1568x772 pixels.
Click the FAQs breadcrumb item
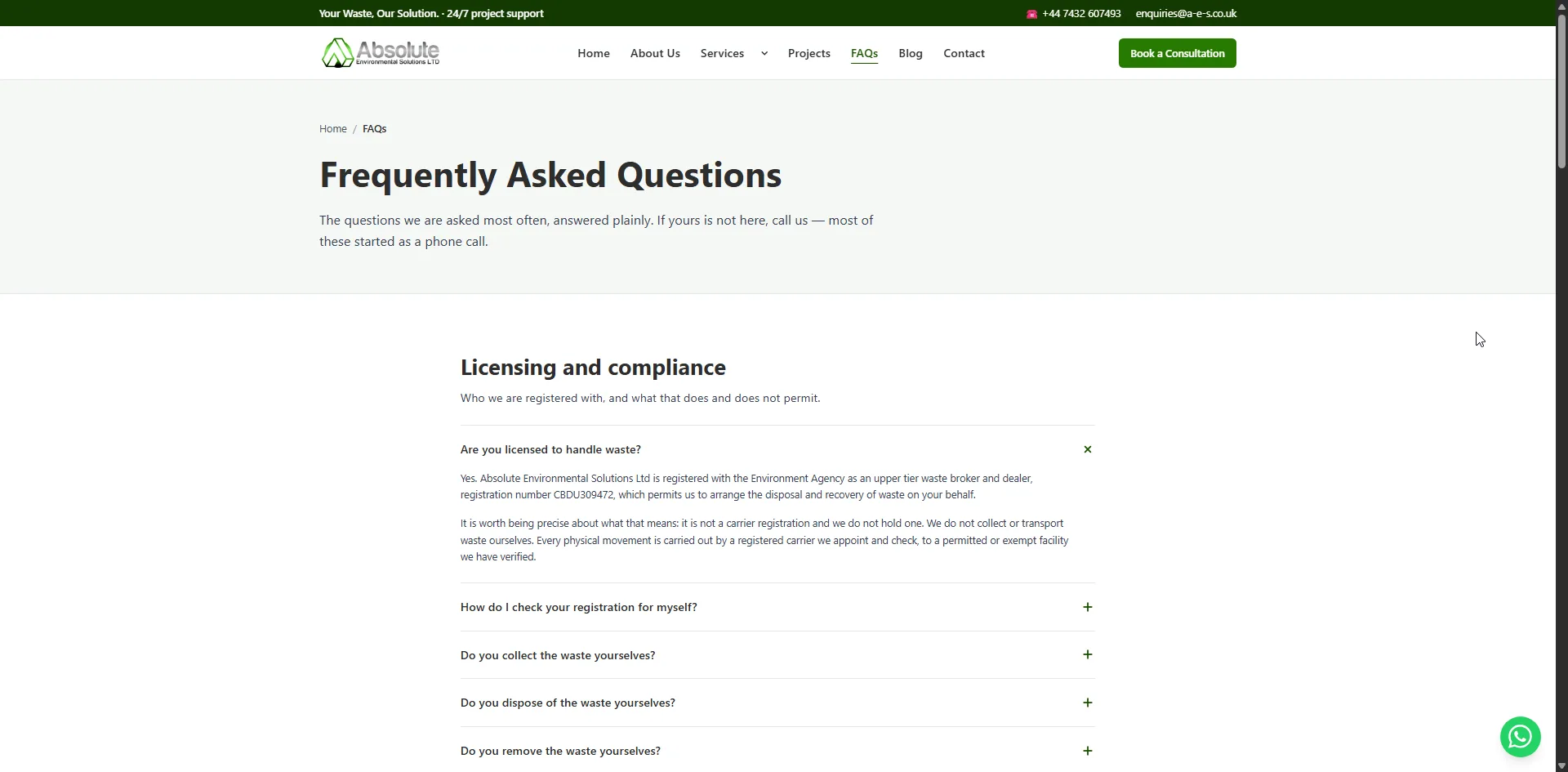[x=374, y=129]
